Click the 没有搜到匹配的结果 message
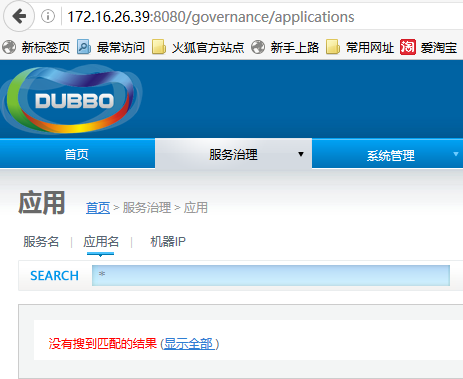 (103, 343)
